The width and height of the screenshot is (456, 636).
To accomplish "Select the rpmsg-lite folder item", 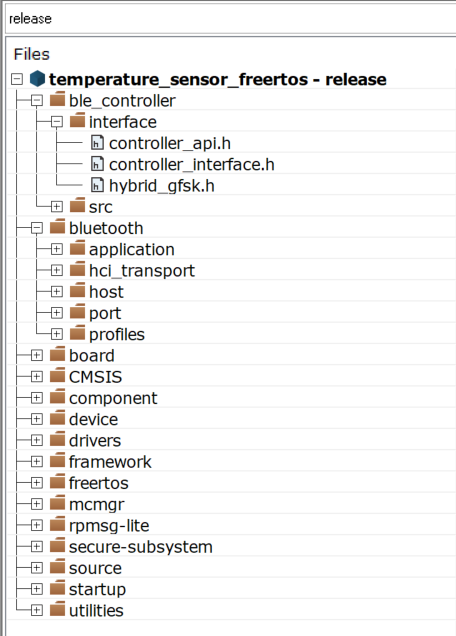I will (109, 526).
